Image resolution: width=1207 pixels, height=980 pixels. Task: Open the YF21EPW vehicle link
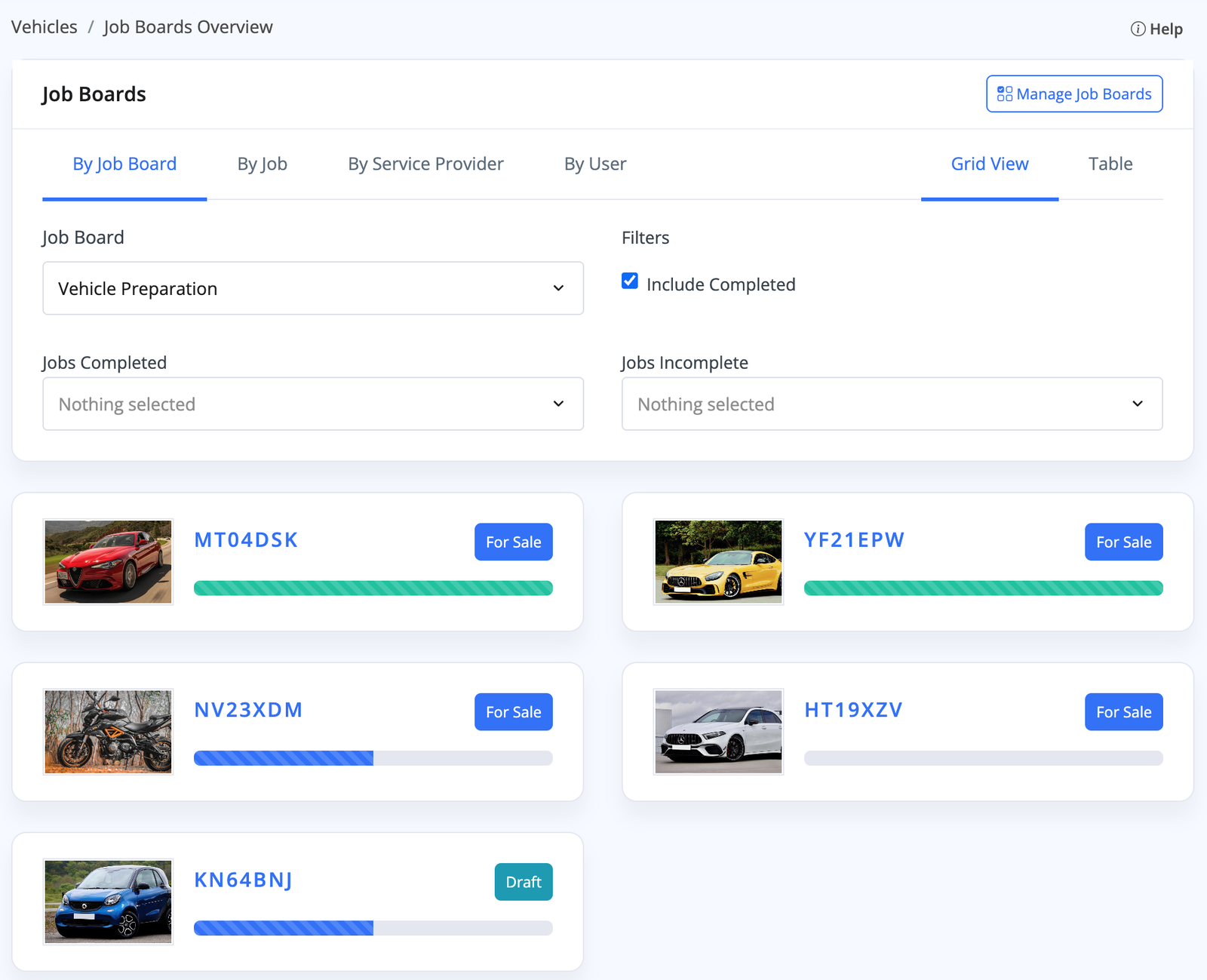coord(854,540)
